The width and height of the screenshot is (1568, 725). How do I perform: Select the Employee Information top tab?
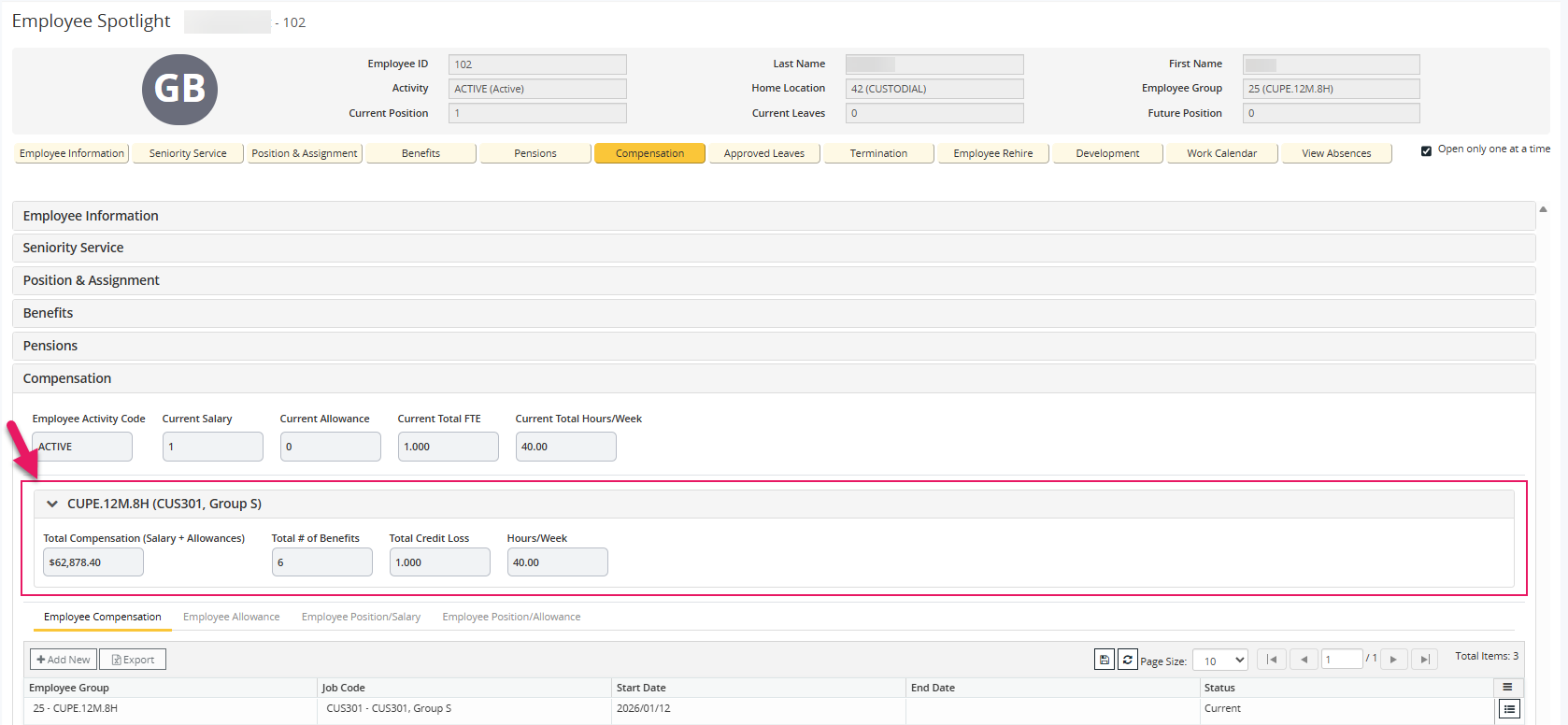pyautogui.click(x=72, y=153)
